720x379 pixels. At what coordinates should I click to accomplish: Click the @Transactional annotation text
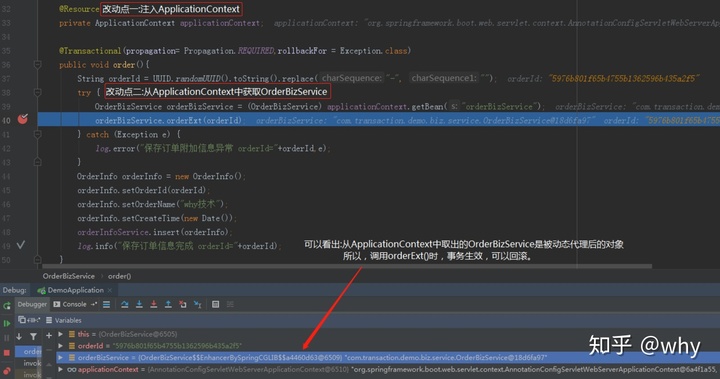click(90, 51)
